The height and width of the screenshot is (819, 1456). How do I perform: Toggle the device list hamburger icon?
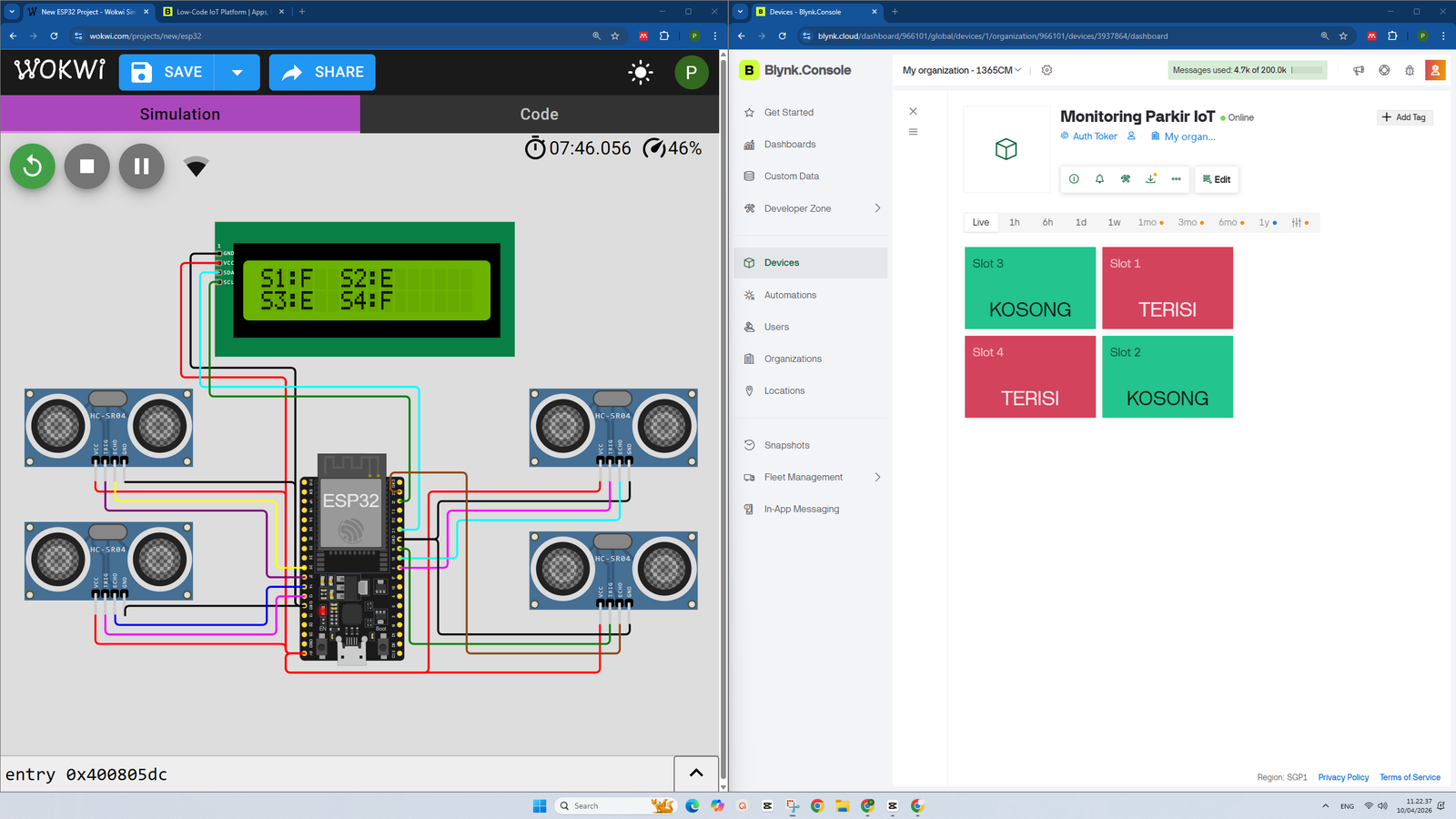click(913, 132)
